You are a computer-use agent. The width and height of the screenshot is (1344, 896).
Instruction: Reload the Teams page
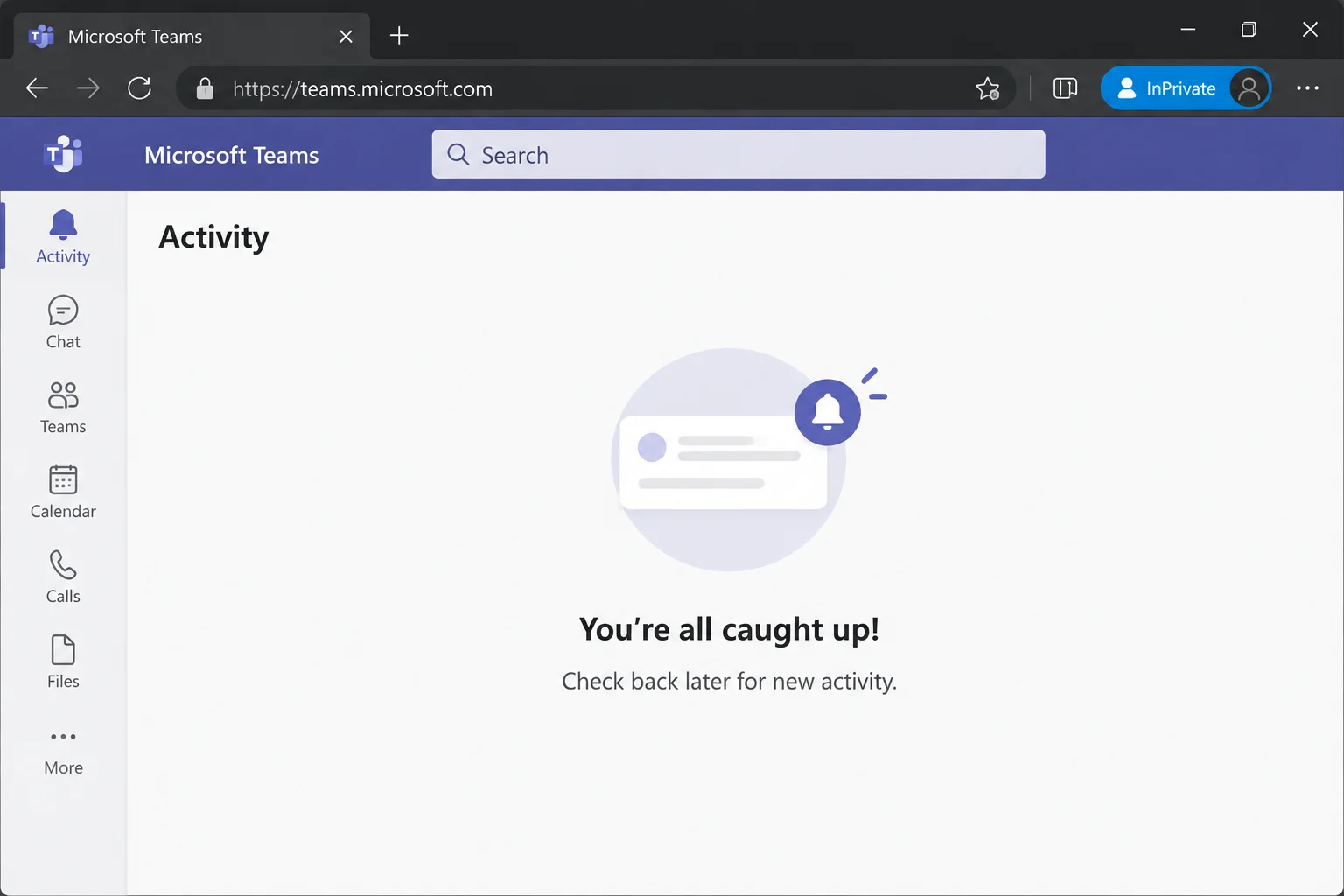click(x=139, y=88)
